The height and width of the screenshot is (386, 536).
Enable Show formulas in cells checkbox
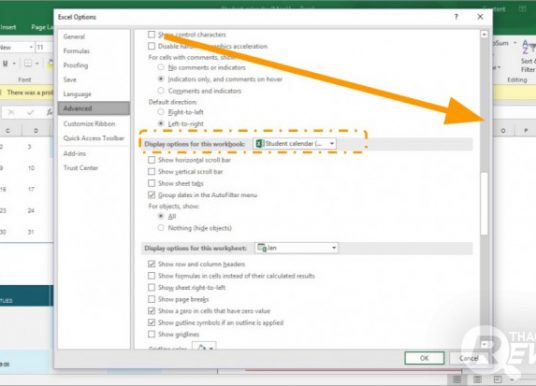coord(151,276)
